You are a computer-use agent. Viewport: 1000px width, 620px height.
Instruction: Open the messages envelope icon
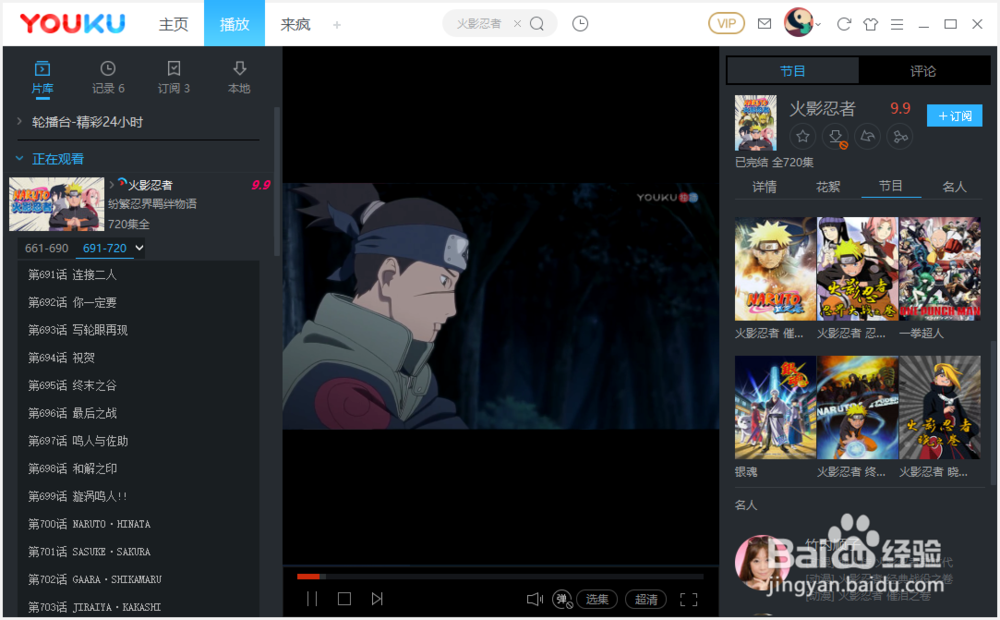[x=764, y=24]
